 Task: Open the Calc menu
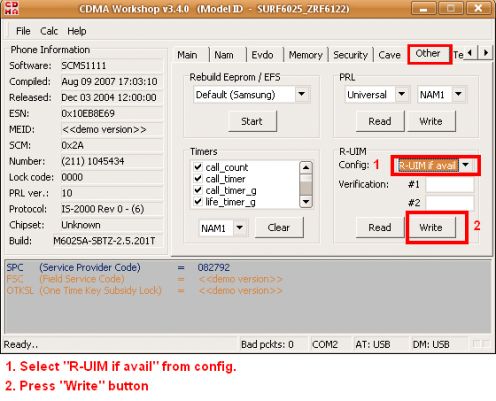click(x=49, y=31)
